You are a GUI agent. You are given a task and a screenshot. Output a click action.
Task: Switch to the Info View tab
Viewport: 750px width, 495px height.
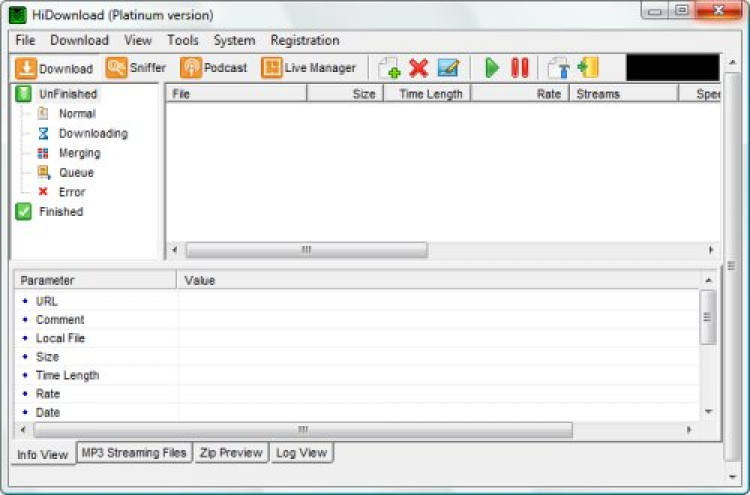pyautogui.click(x=43, y=454)
